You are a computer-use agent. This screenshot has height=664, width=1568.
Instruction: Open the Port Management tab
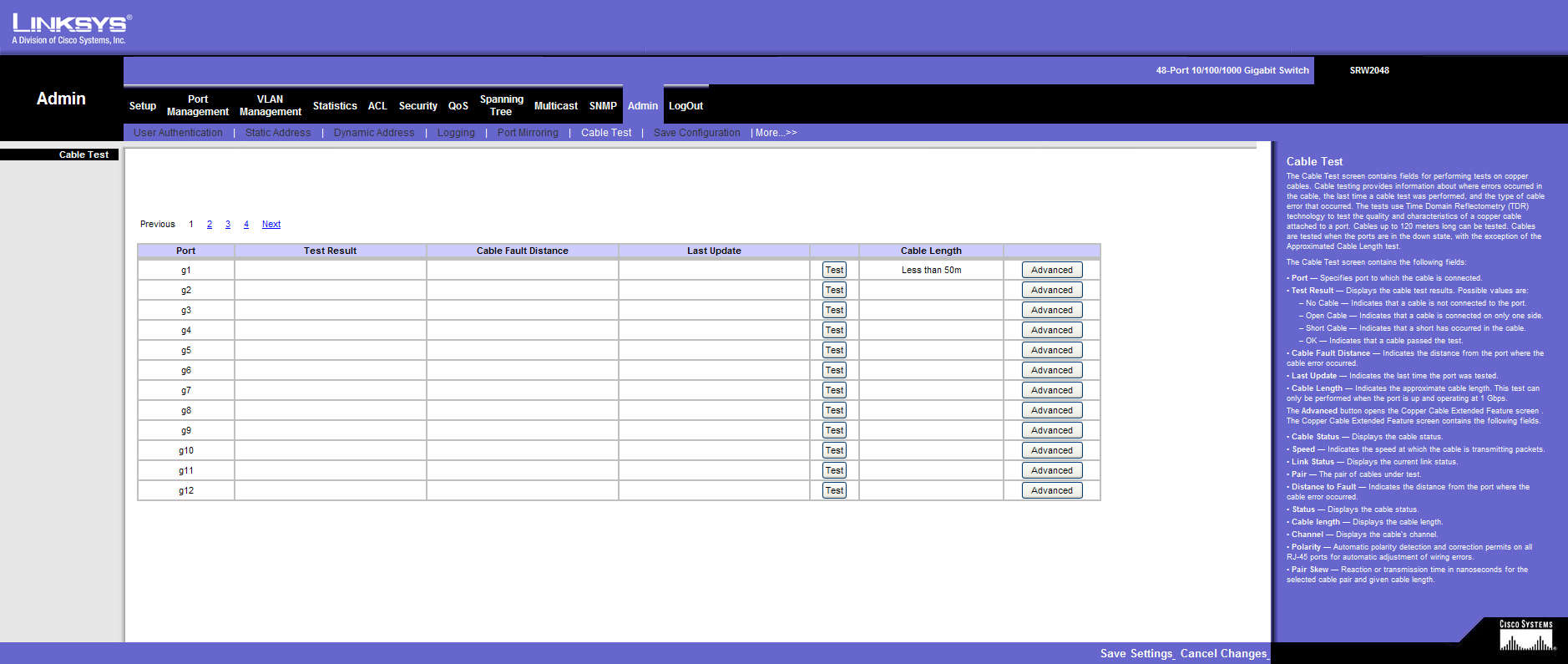coord(197,105)
